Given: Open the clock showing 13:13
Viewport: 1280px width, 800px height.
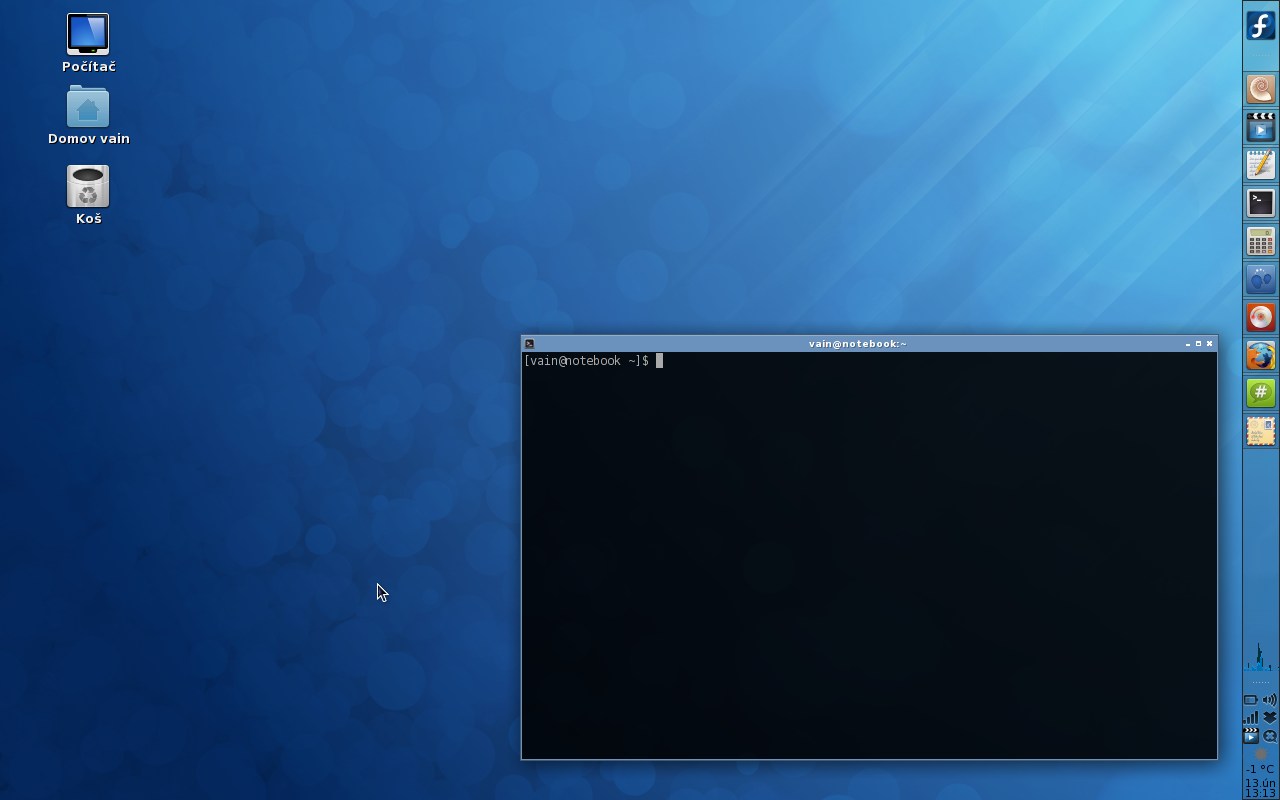Looking at the screenshot, I should coord(1260,788).
